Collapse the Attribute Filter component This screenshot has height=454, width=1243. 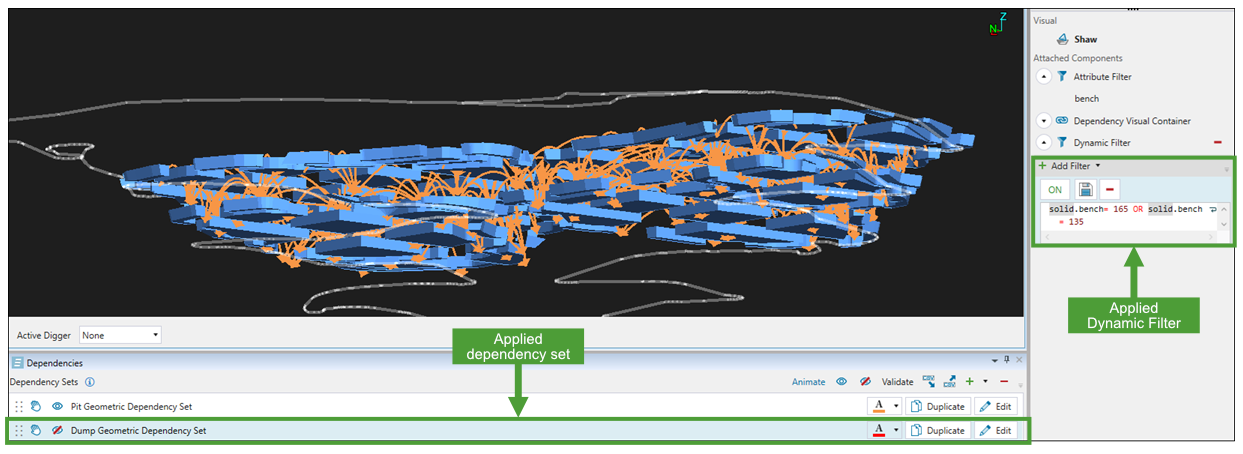[1044, 76]
